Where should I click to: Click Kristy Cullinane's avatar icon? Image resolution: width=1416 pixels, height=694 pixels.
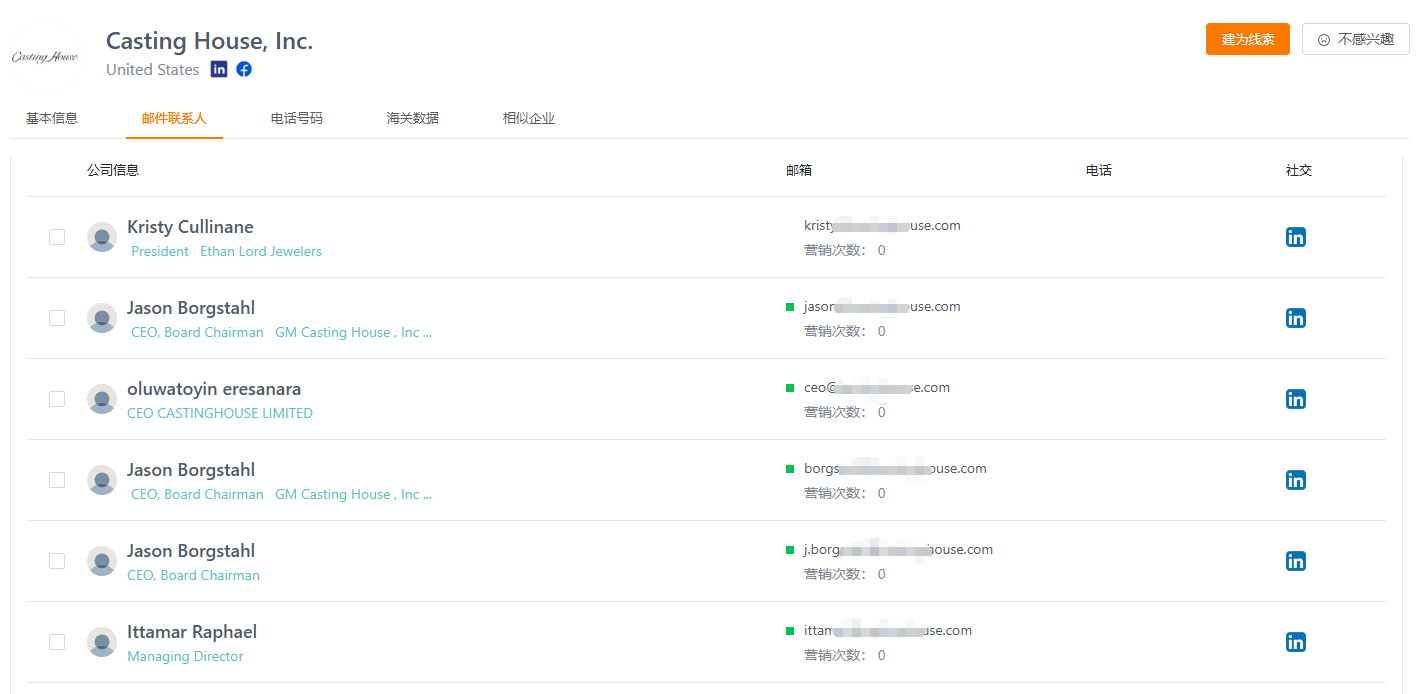click(x=102, y=237)
